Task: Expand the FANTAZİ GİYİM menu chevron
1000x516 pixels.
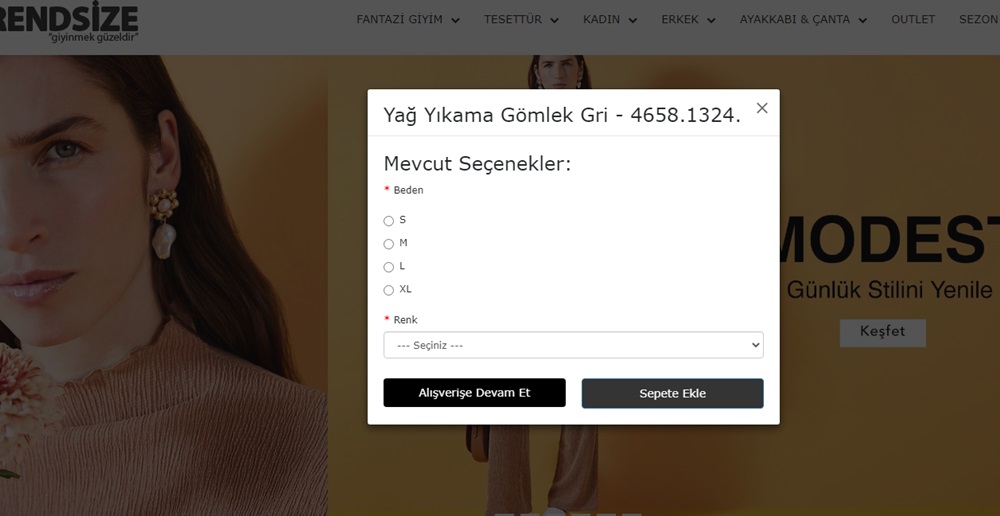Action: (455, 20)
